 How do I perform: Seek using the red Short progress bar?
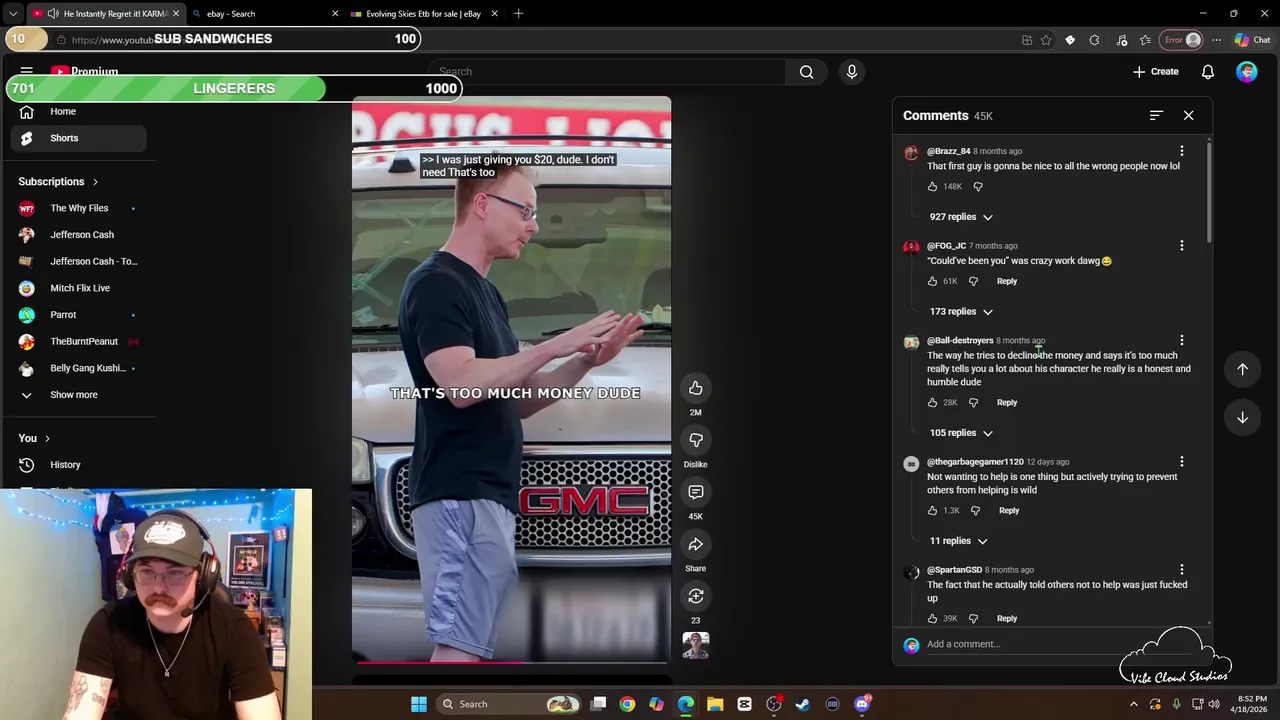[x=510, y=662]
